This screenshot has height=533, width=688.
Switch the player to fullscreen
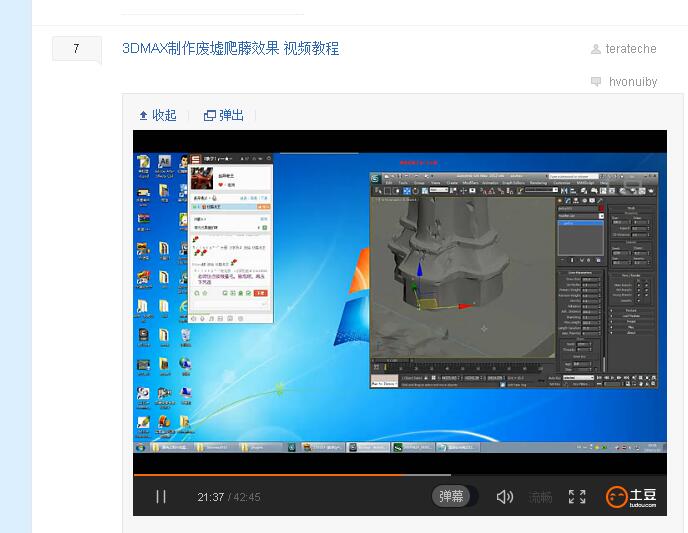pos(577,497)
